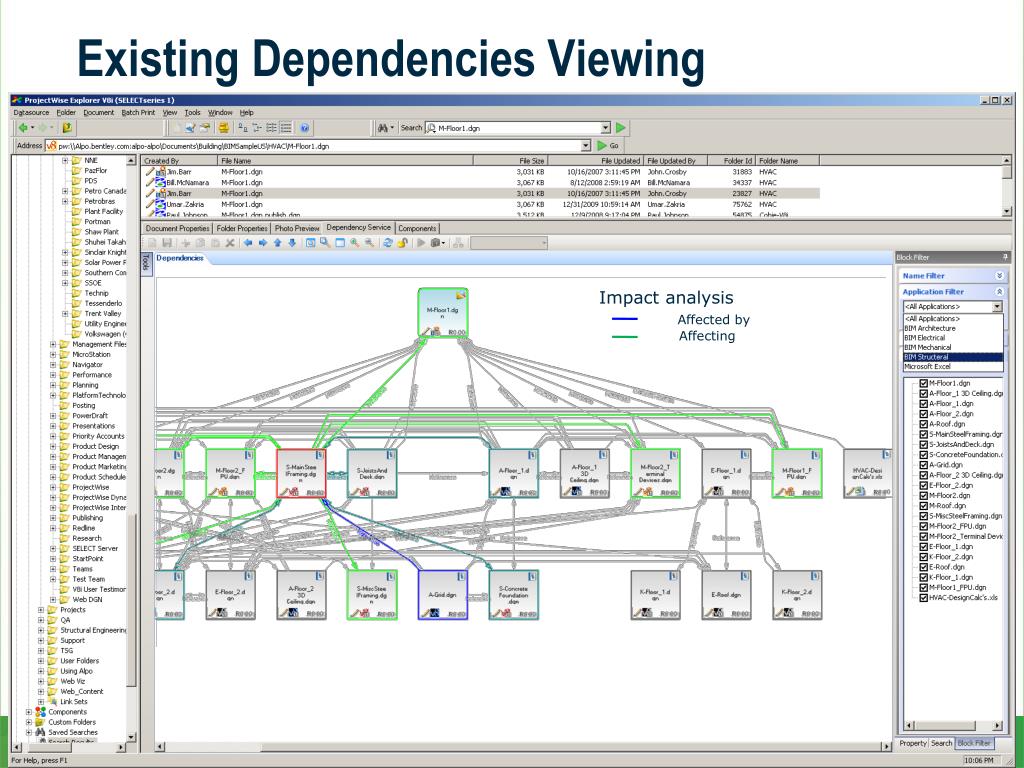Image resolution: width=1024 pixels, height=768 pixels.
Task: Click the fit view icon in Dependency toolbar
Action: (310, 243)
